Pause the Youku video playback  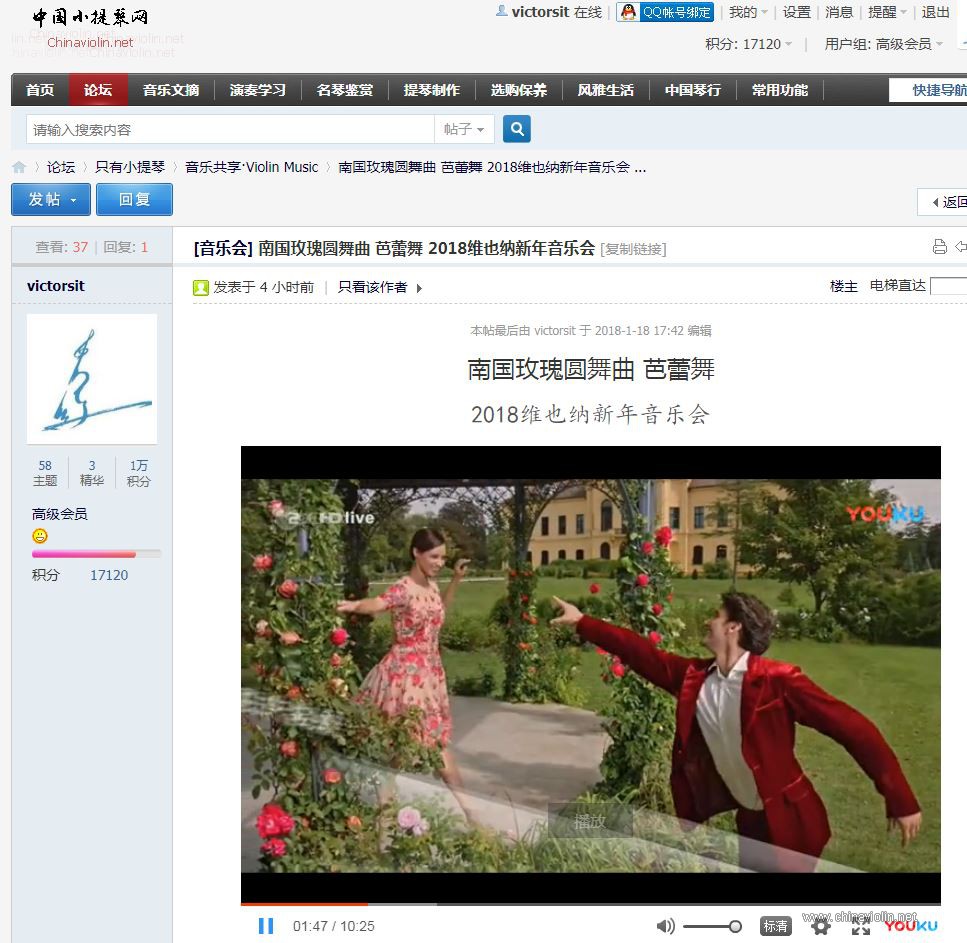[x=266, y=926]
